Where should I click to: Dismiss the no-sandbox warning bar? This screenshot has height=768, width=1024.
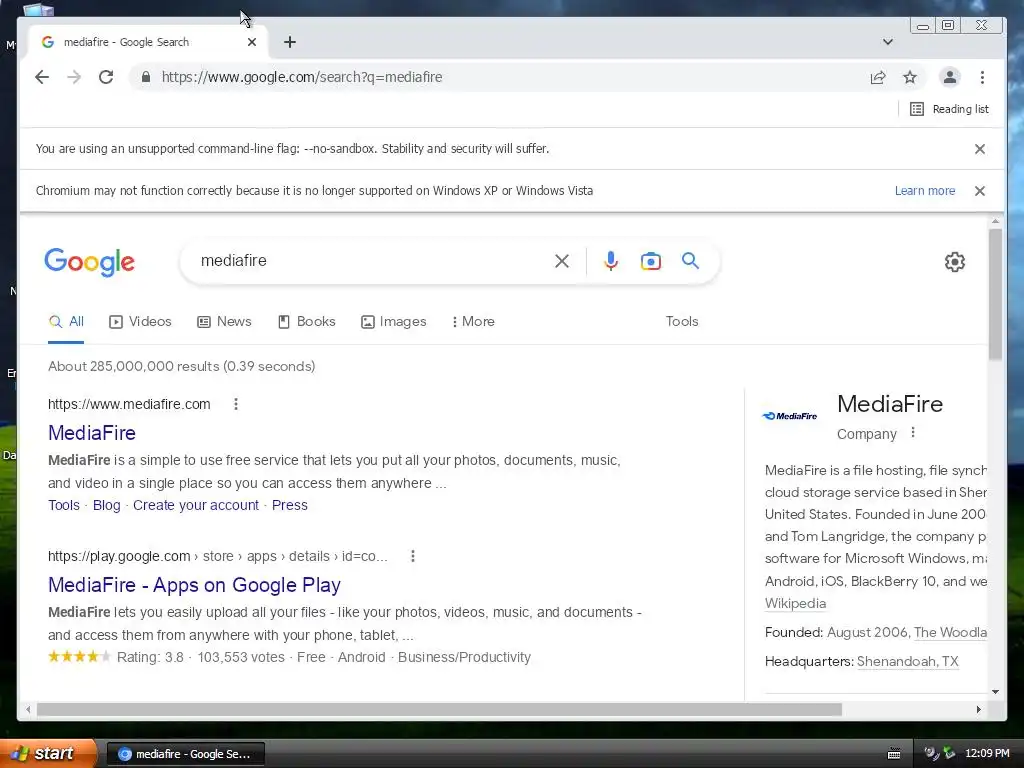click(x=980, y=149)
